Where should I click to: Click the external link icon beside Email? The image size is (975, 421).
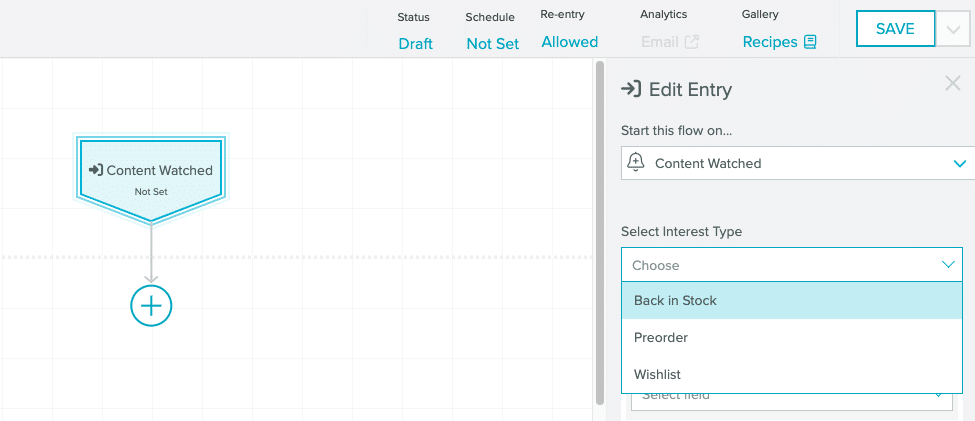(x=691, y=42)
